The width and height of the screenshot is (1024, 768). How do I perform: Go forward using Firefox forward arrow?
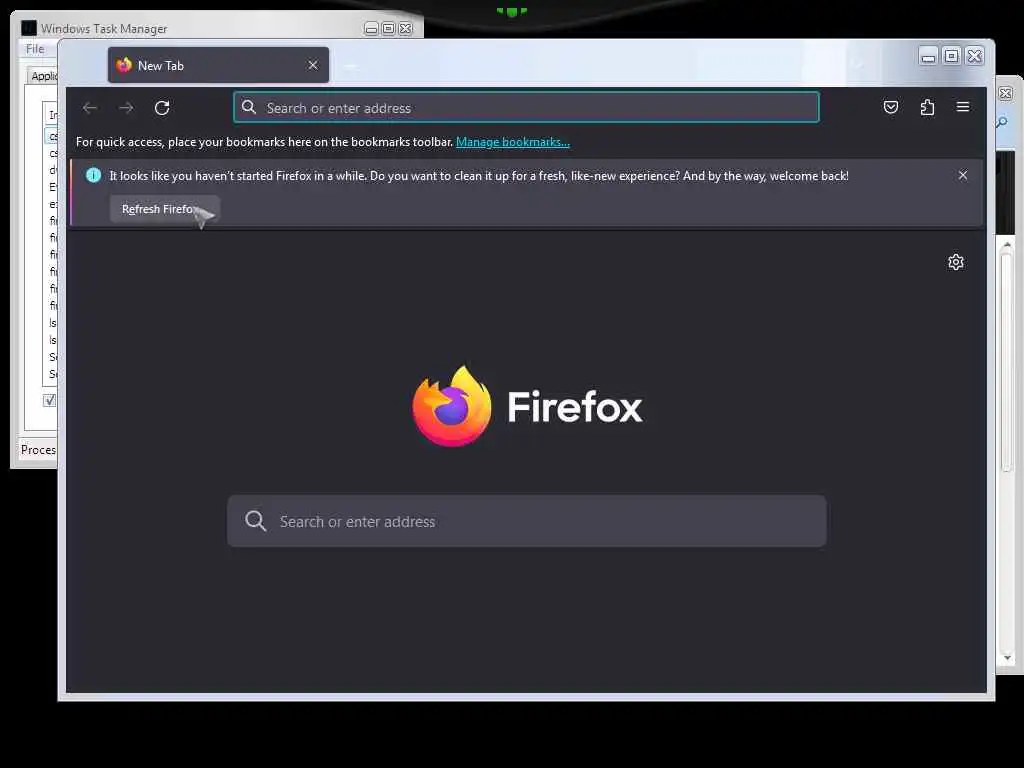[126, 108]
